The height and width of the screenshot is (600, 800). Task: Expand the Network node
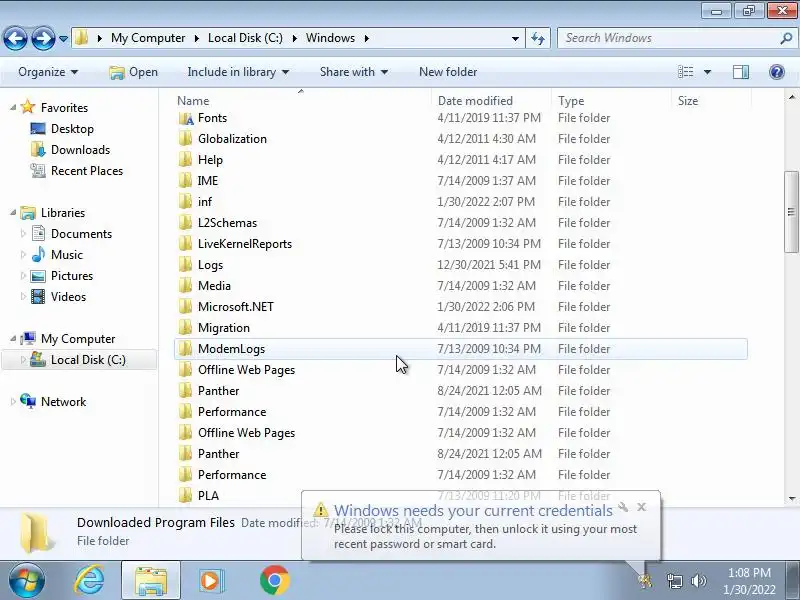point(13,402)
